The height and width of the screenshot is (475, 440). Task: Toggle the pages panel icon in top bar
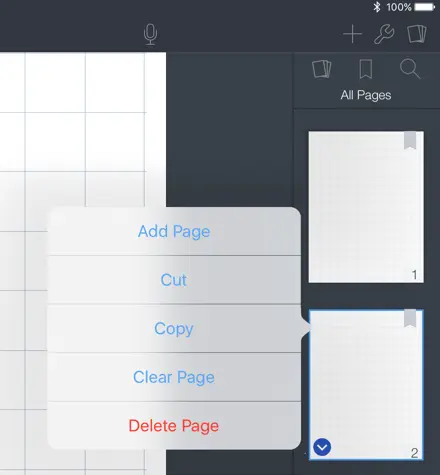(x=417, y=34)
